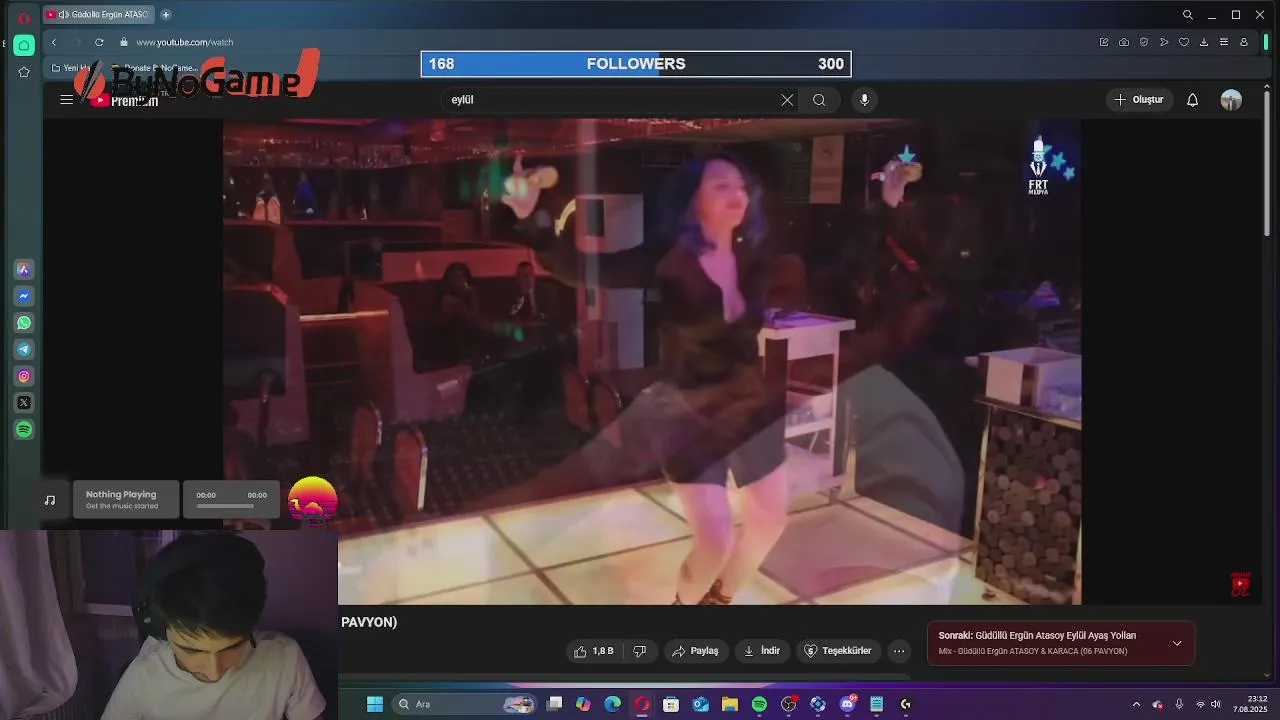Open the volume control in tray

point(1215,704)
